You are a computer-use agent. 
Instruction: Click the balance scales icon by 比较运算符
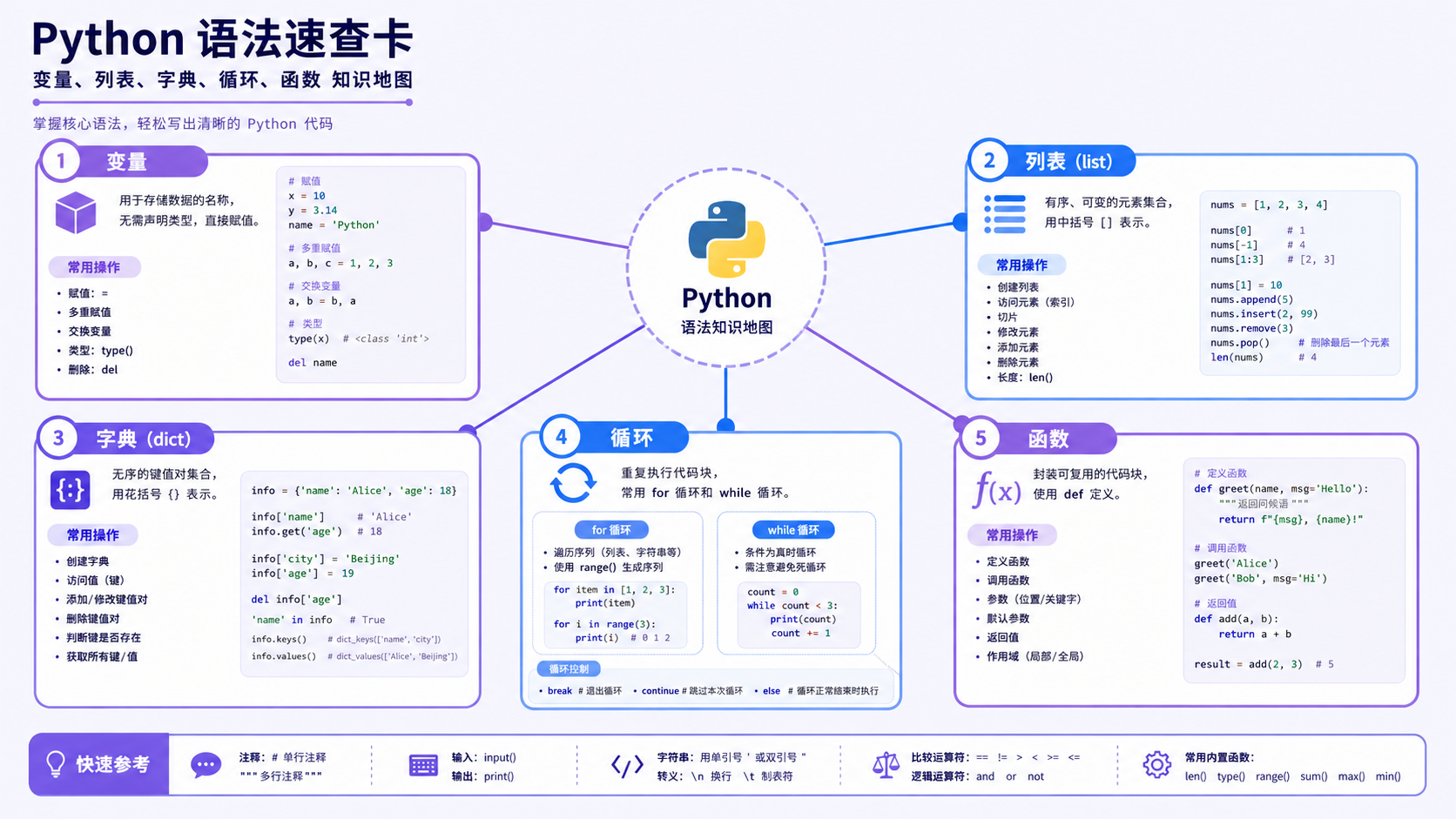[886, 765]
